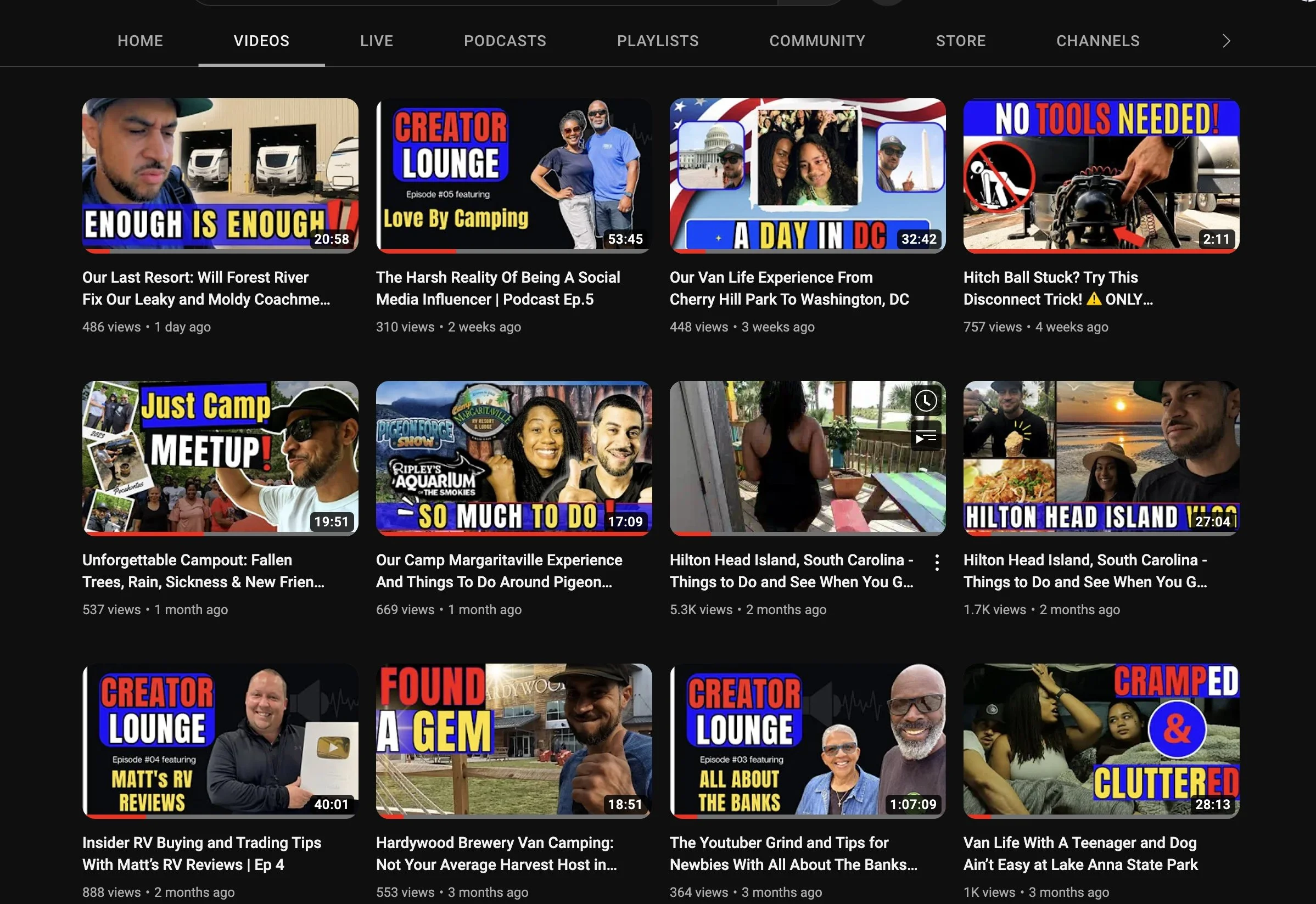The width and height of the screenshot is (1316, 904).
Task: Open the PODCASTS tab
Action: [505, 40]
